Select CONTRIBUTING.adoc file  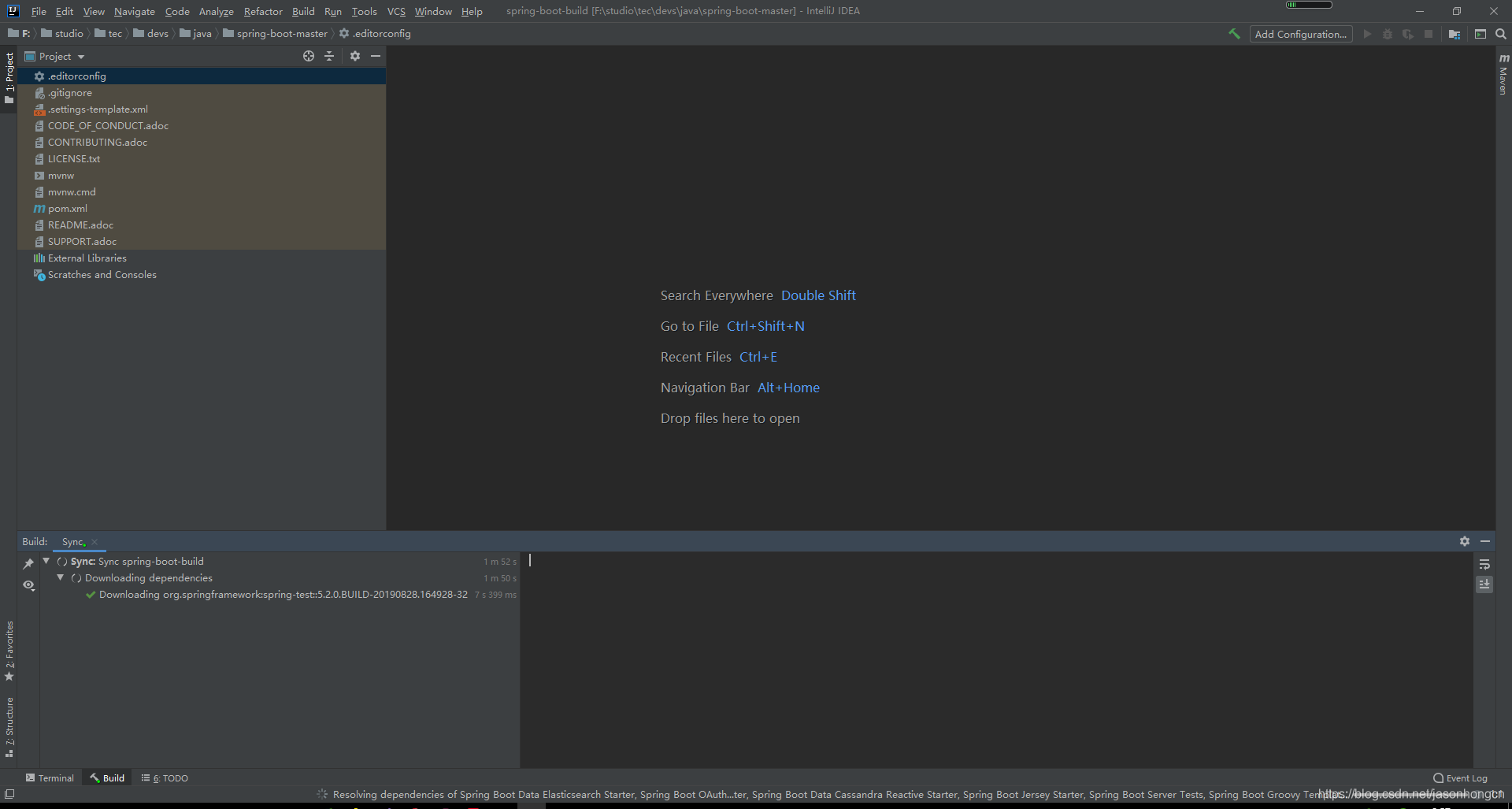(x=202, y=143)
